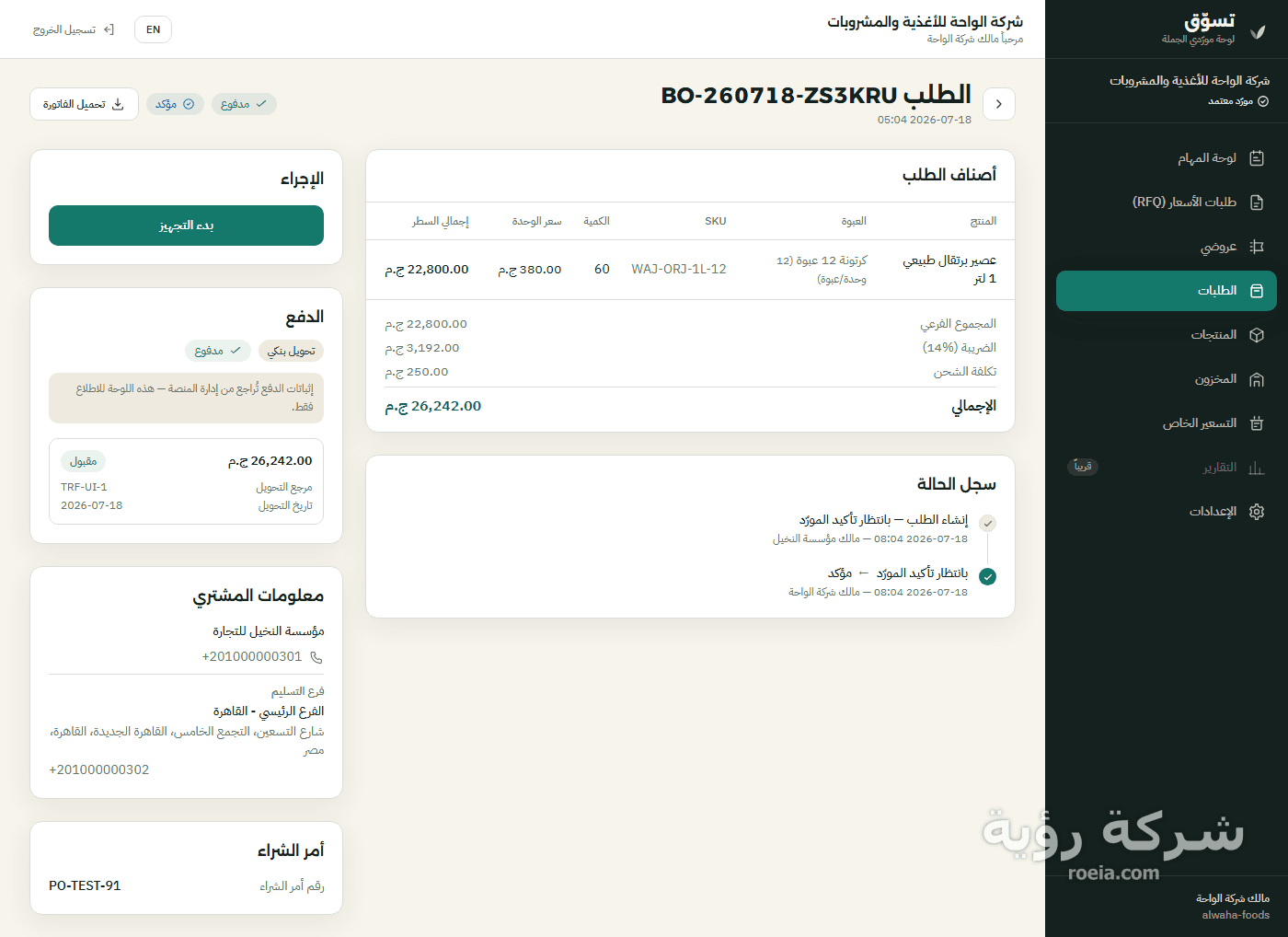Click transfer reference TRF-UI-1
1288x937 pixels.
84,487
